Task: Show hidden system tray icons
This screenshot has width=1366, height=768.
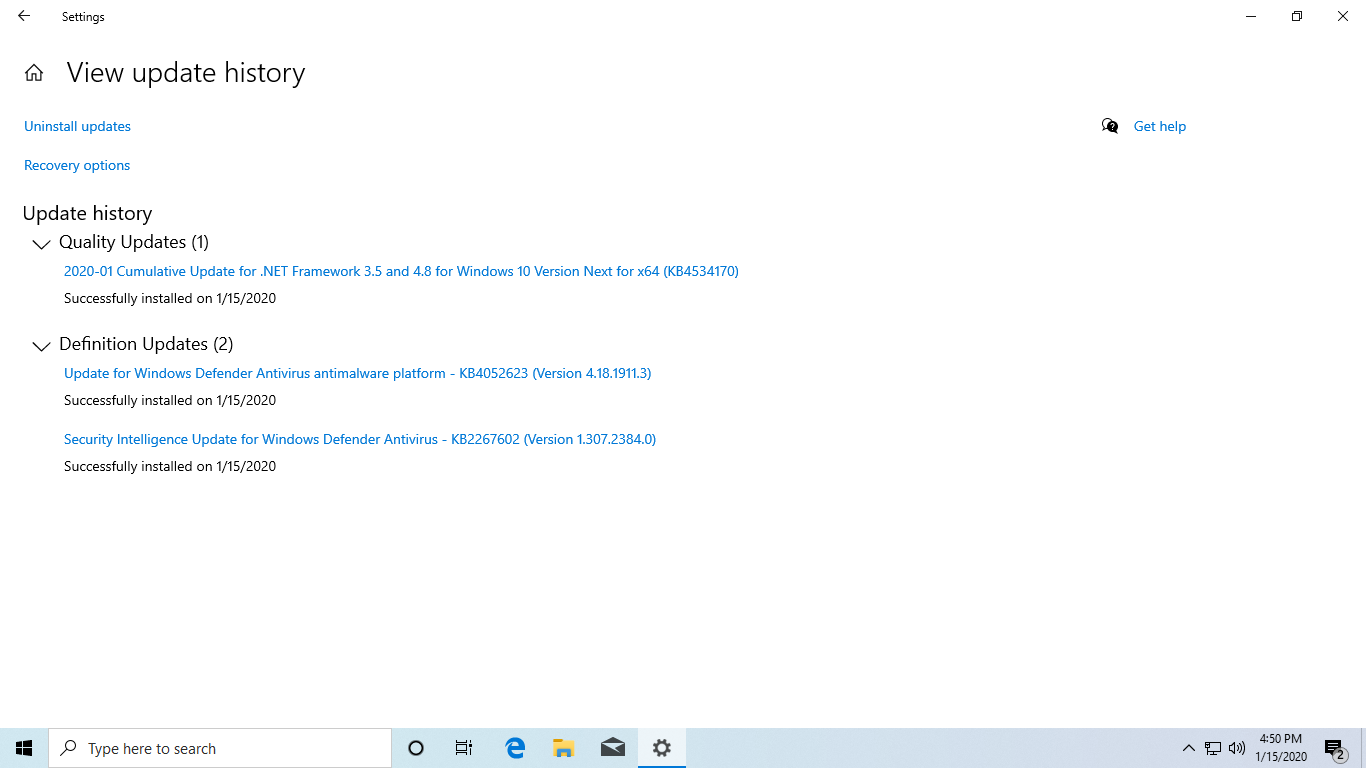Action: (x=1189, y=748)
